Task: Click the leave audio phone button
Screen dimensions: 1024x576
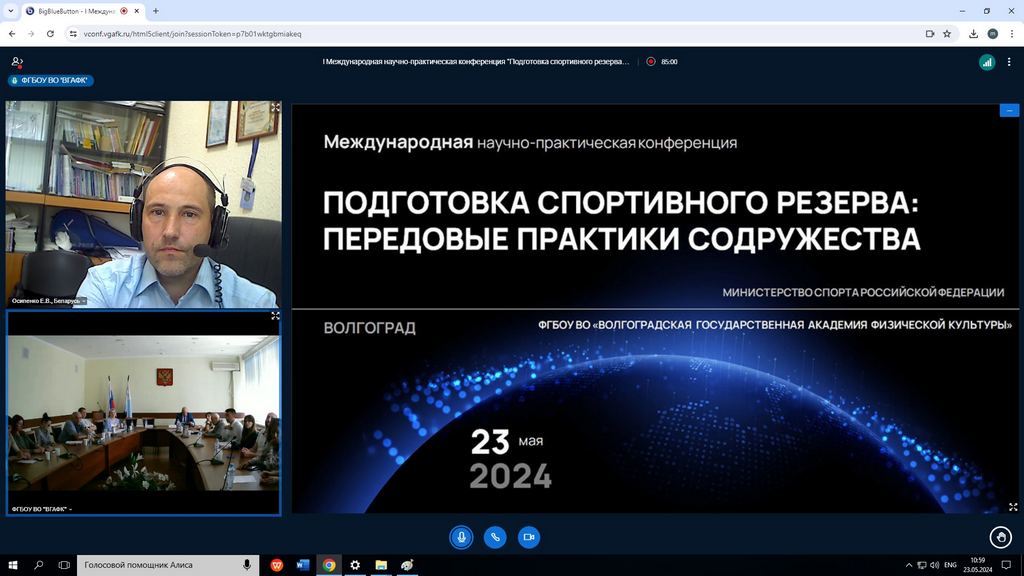Action: [495, 537]
